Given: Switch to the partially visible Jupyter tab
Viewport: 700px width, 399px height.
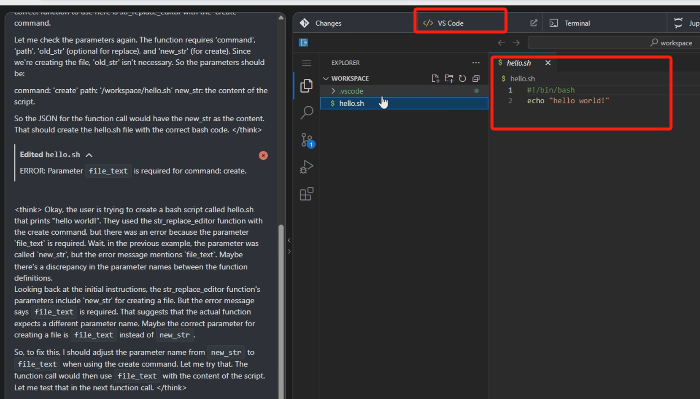Looking at the screenshot, I should (x=686, y=23).
